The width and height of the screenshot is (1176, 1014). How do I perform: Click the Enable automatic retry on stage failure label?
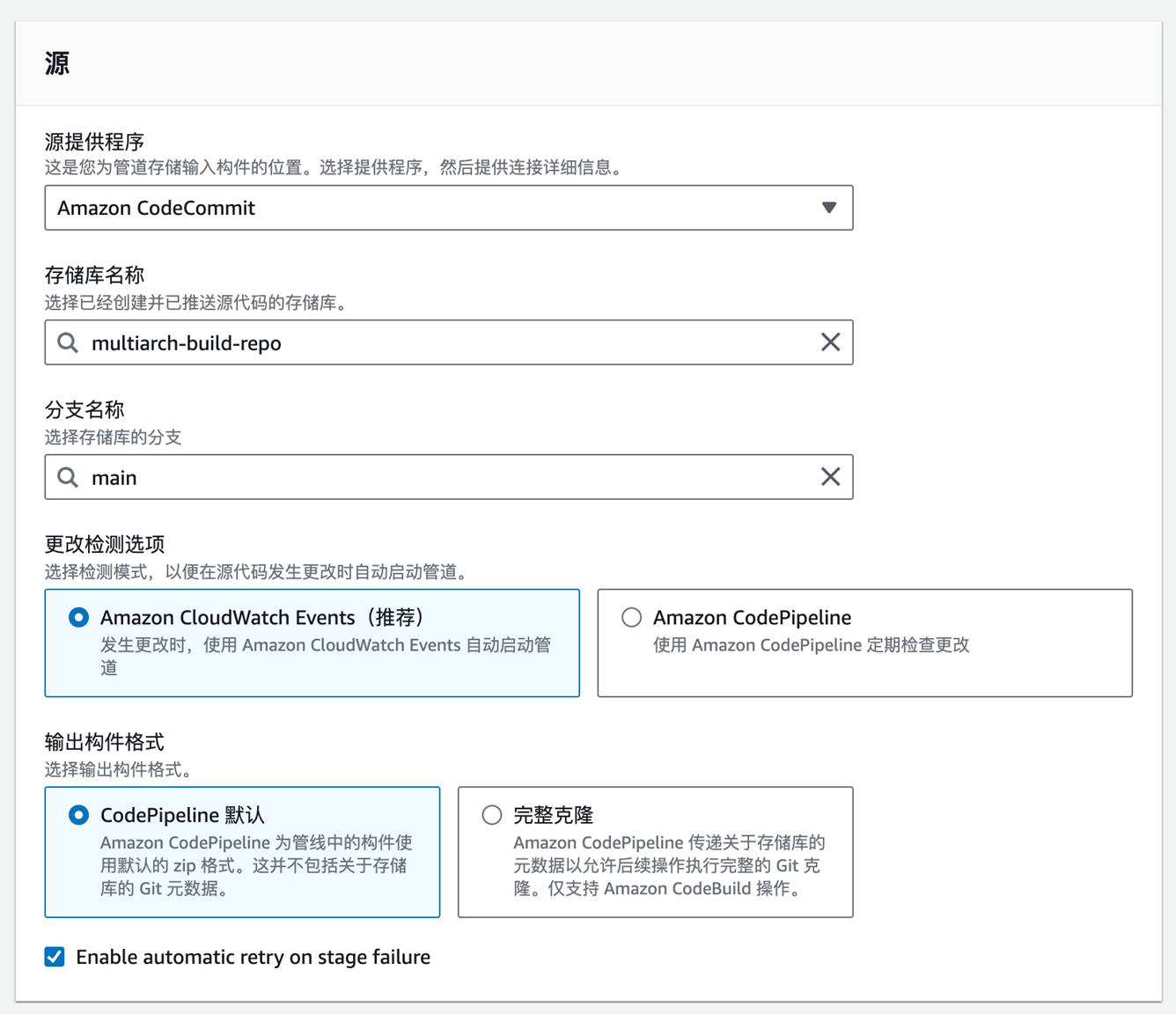click(x=254, y=957)
